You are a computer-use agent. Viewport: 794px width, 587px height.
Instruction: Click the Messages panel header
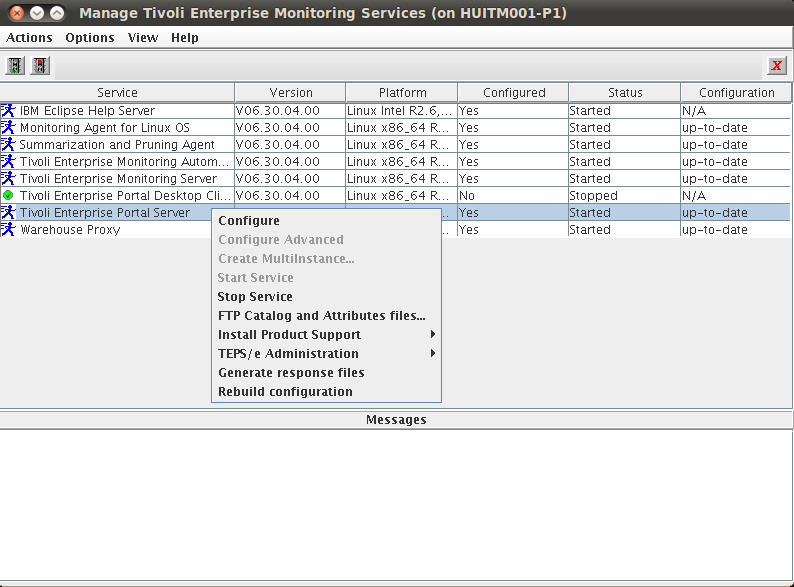(396, 420)
